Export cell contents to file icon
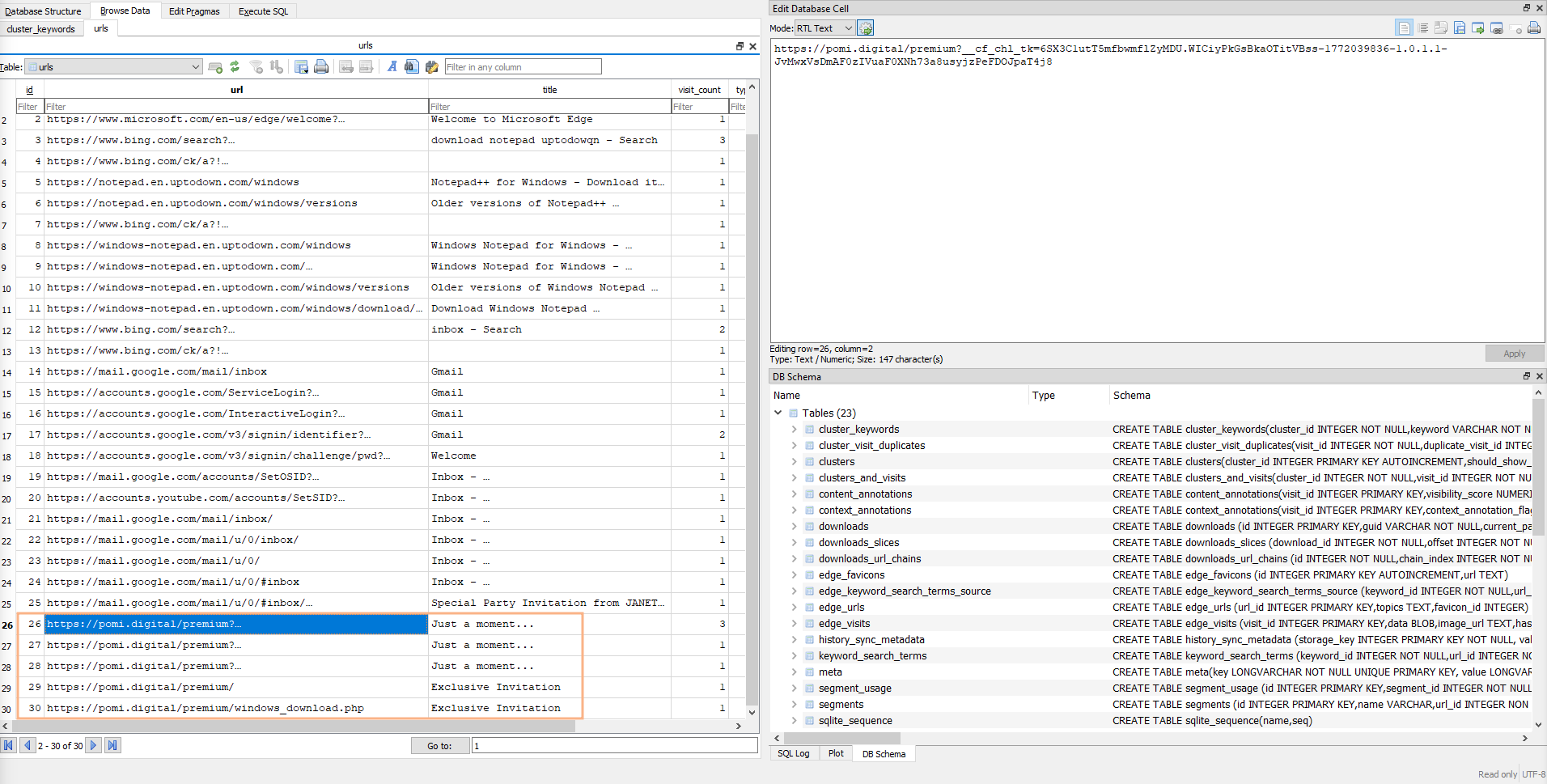Screen dimensions: 1547x784 click(1460, 28)
